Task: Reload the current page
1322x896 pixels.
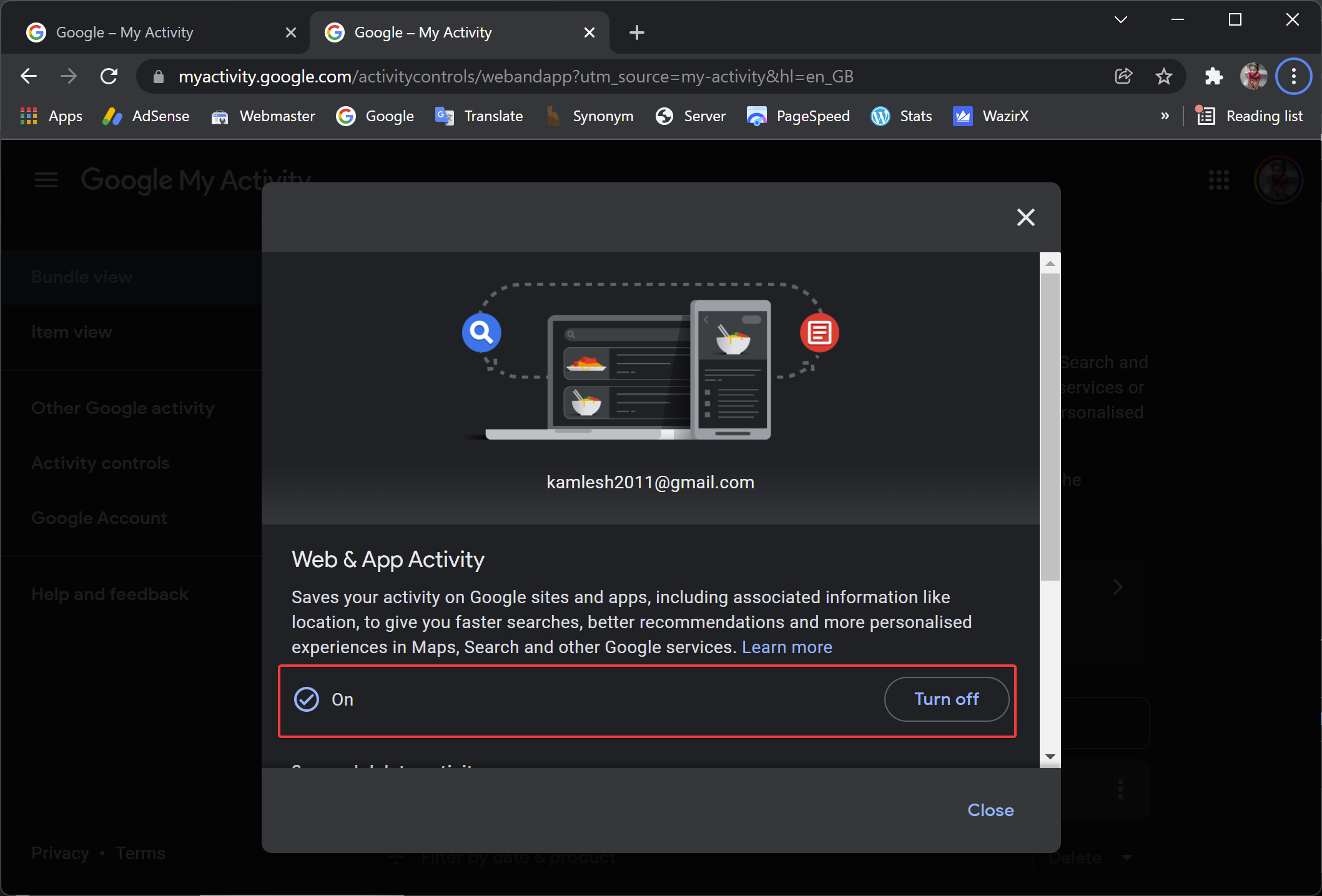Action: [x=109, y=76]
